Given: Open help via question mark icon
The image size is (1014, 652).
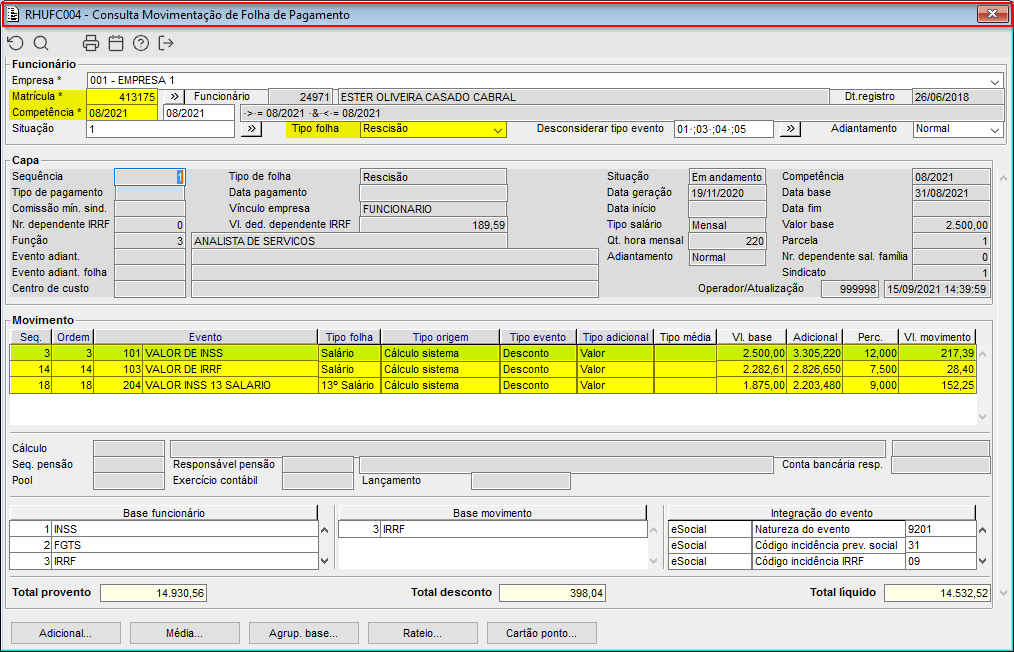Looking at the screenshot, I should coord(141,43).
